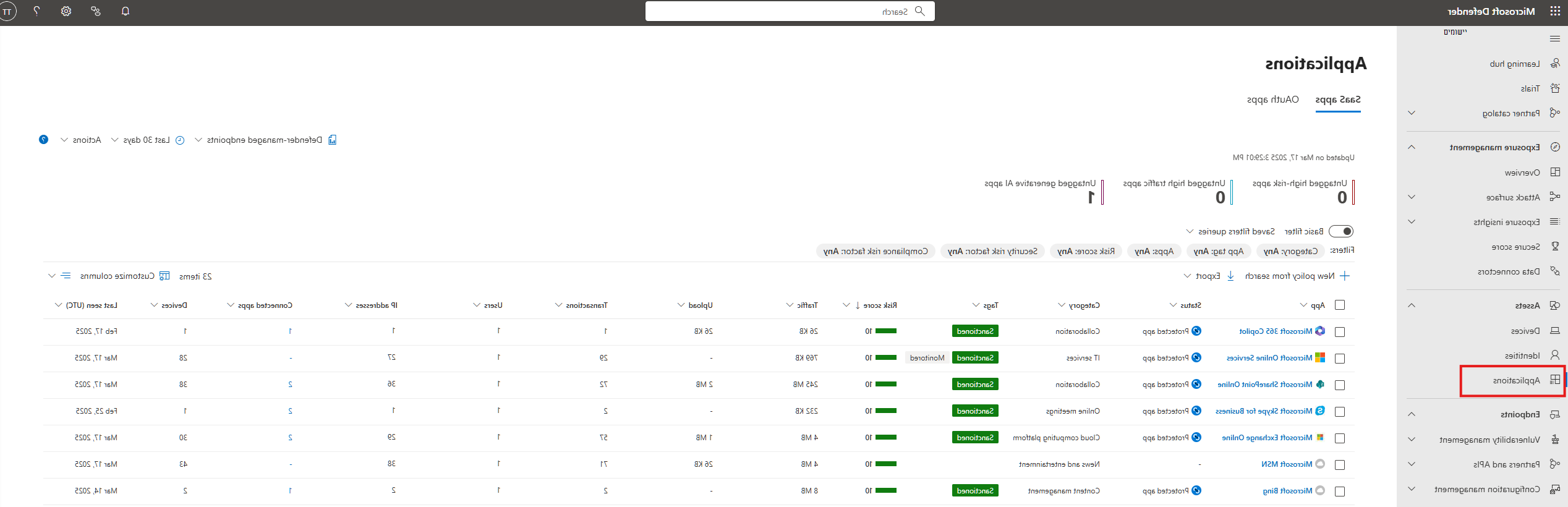Check the Microsoft Online Services row checkbox
This screenshot has height=507, width=1568.
1340,359
